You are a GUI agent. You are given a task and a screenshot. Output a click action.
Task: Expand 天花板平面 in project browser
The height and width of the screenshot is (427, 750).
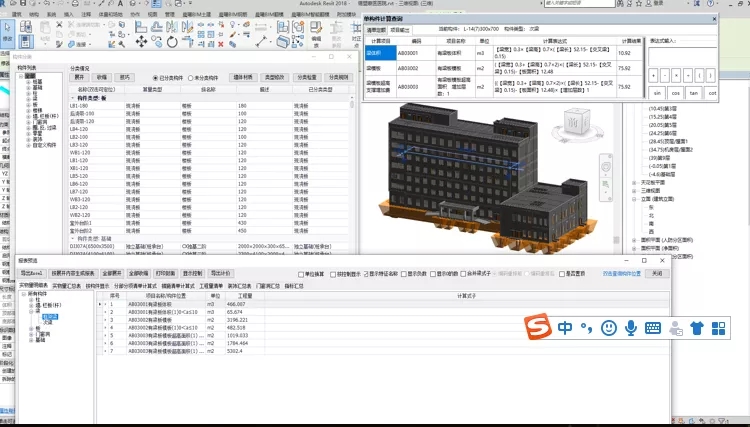(x=634, y=183)
